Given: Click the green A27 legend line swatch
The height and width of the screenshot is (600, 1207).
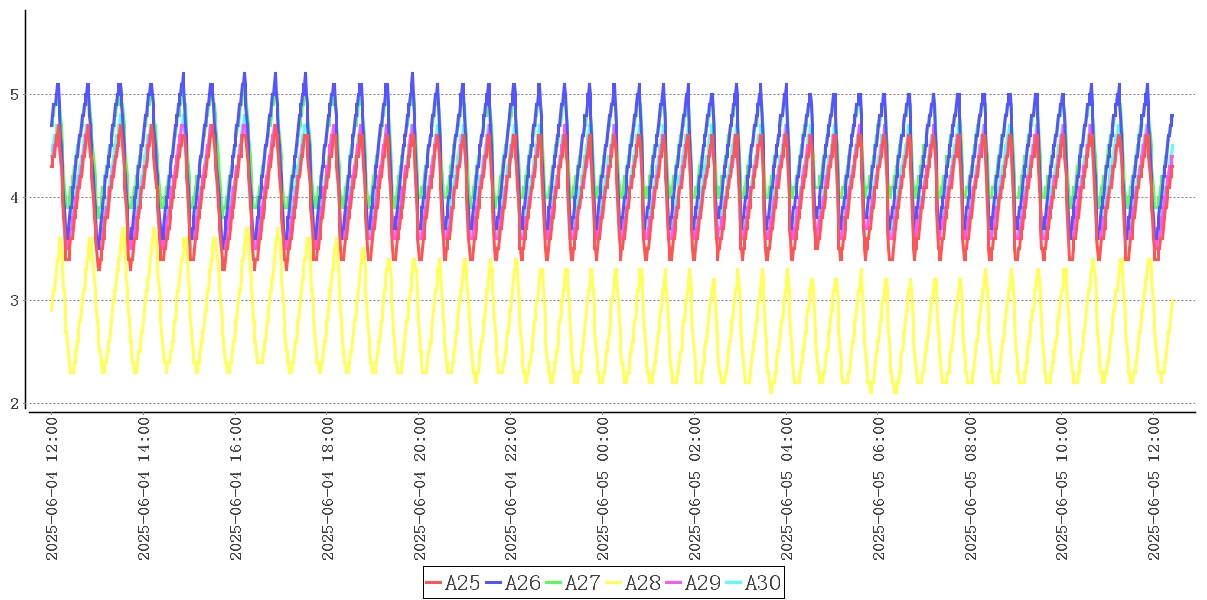Looking at the screenshot, I should pos(554,583).
